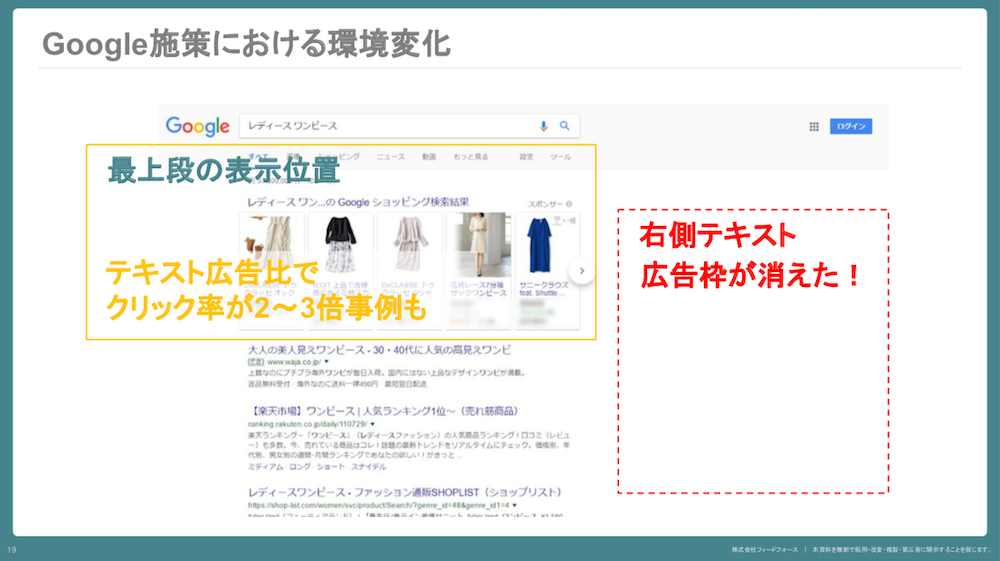Viewport: 1000px width, 561px height.
Task: Open the ファッション通販SHOPLIST result link
Action: [x=405, y=492]
